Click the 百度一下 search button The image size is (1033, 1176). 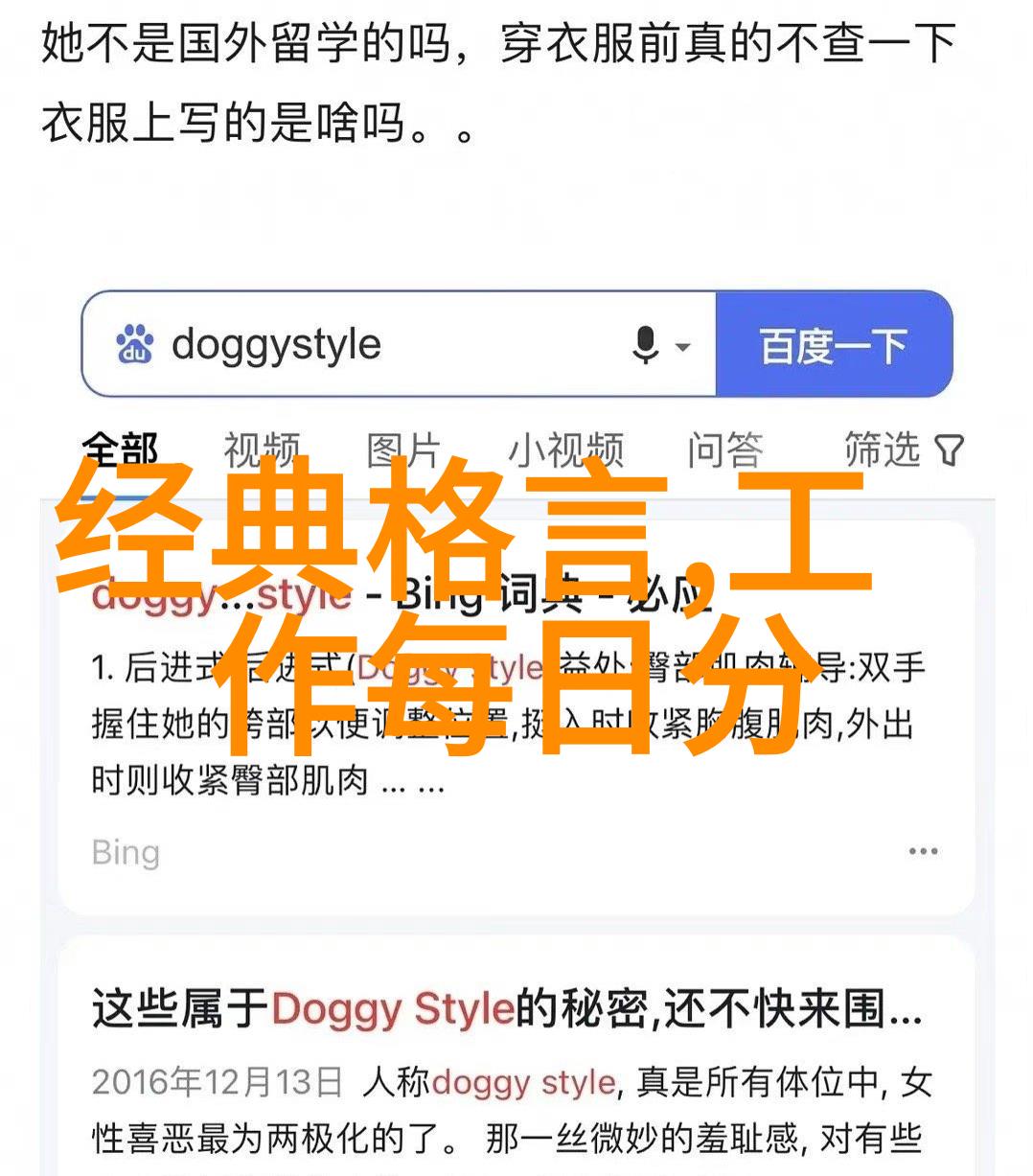pyautogui.click(x=834, y=345)
